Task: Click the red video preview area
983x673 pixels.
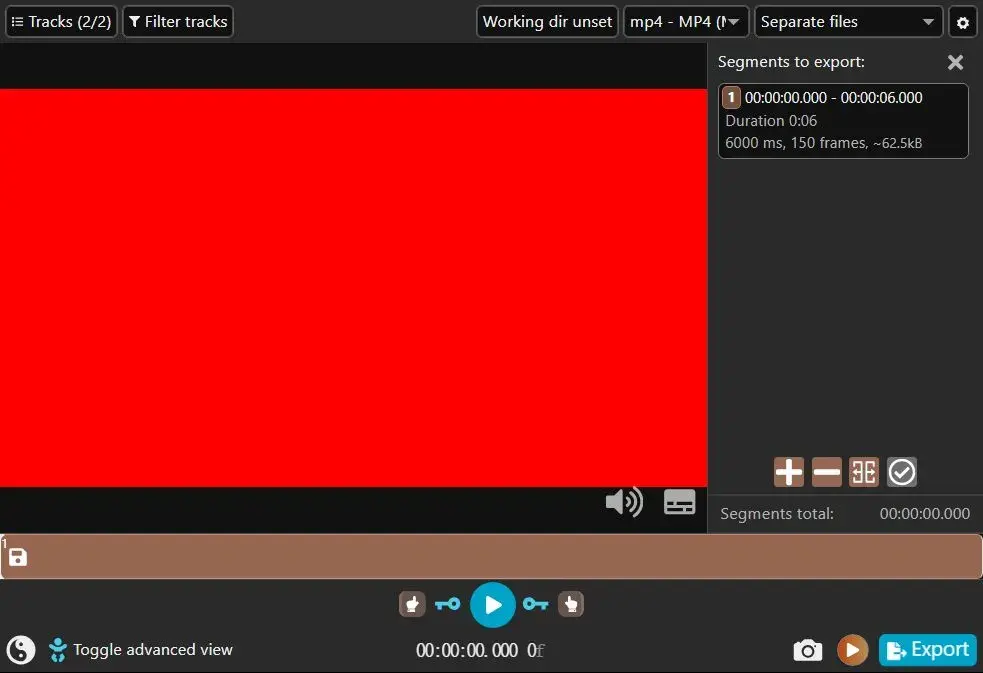Action: tap(354, 288)
